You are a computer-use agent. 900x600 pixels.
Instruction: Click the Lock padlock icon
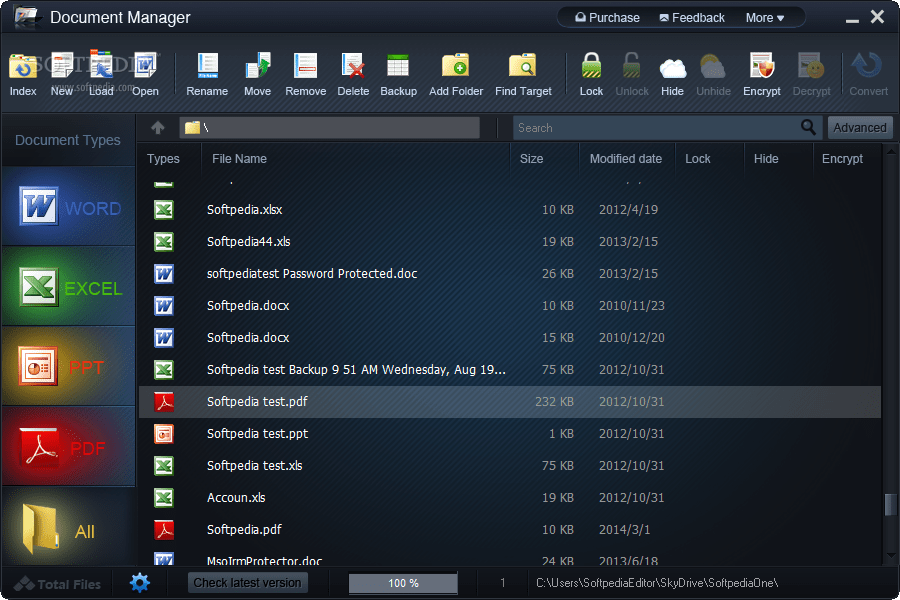(x=591, y=65)
